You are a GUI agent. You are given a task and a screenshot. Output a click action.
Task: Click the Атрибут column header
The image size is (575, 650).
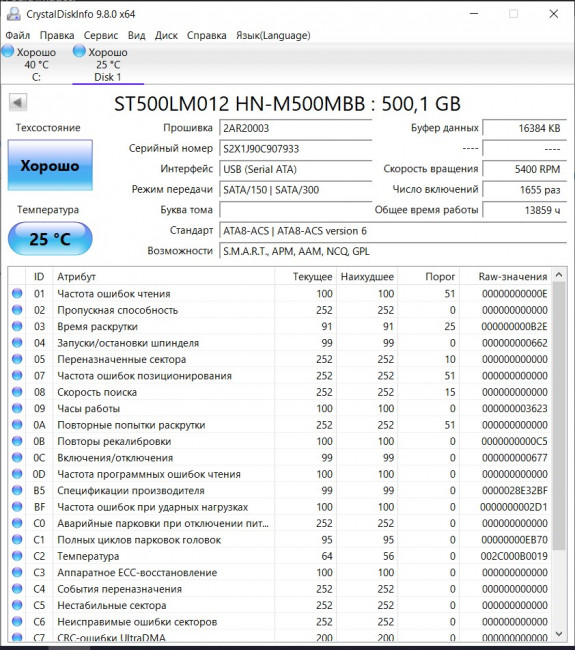163,276
